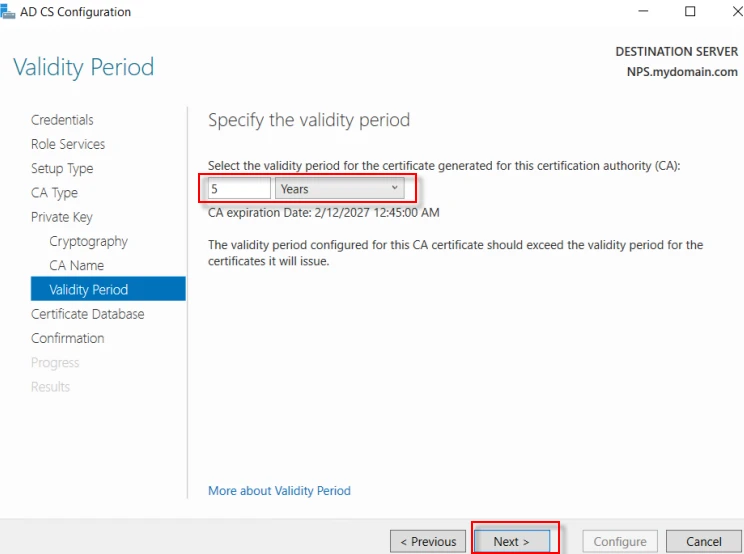The image size is (744, 554).
Task: Click the Previous button
Action: [428, 541]
